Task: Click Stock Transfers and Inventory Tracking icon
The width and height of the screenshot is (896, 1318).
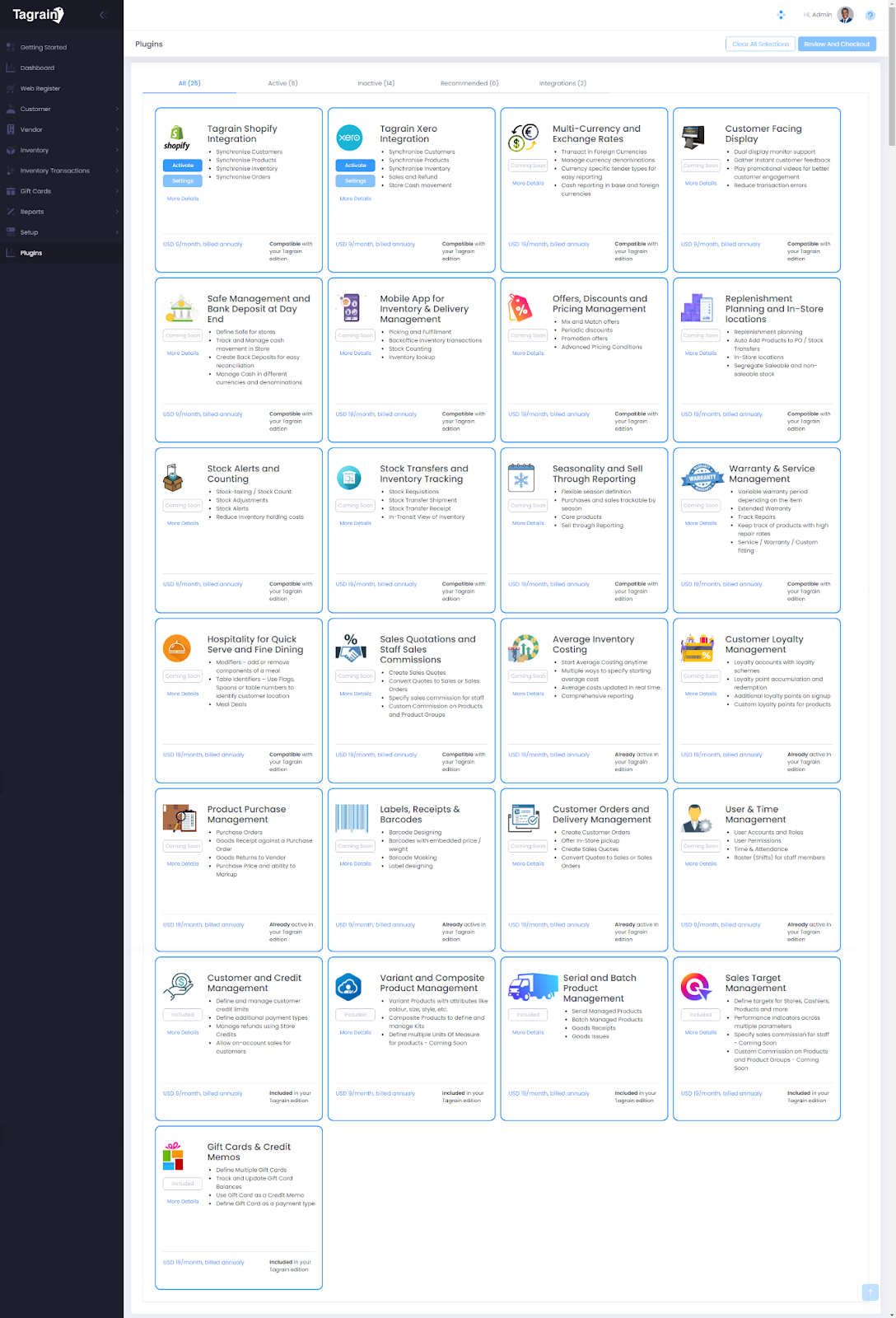Action: [349, 478]
